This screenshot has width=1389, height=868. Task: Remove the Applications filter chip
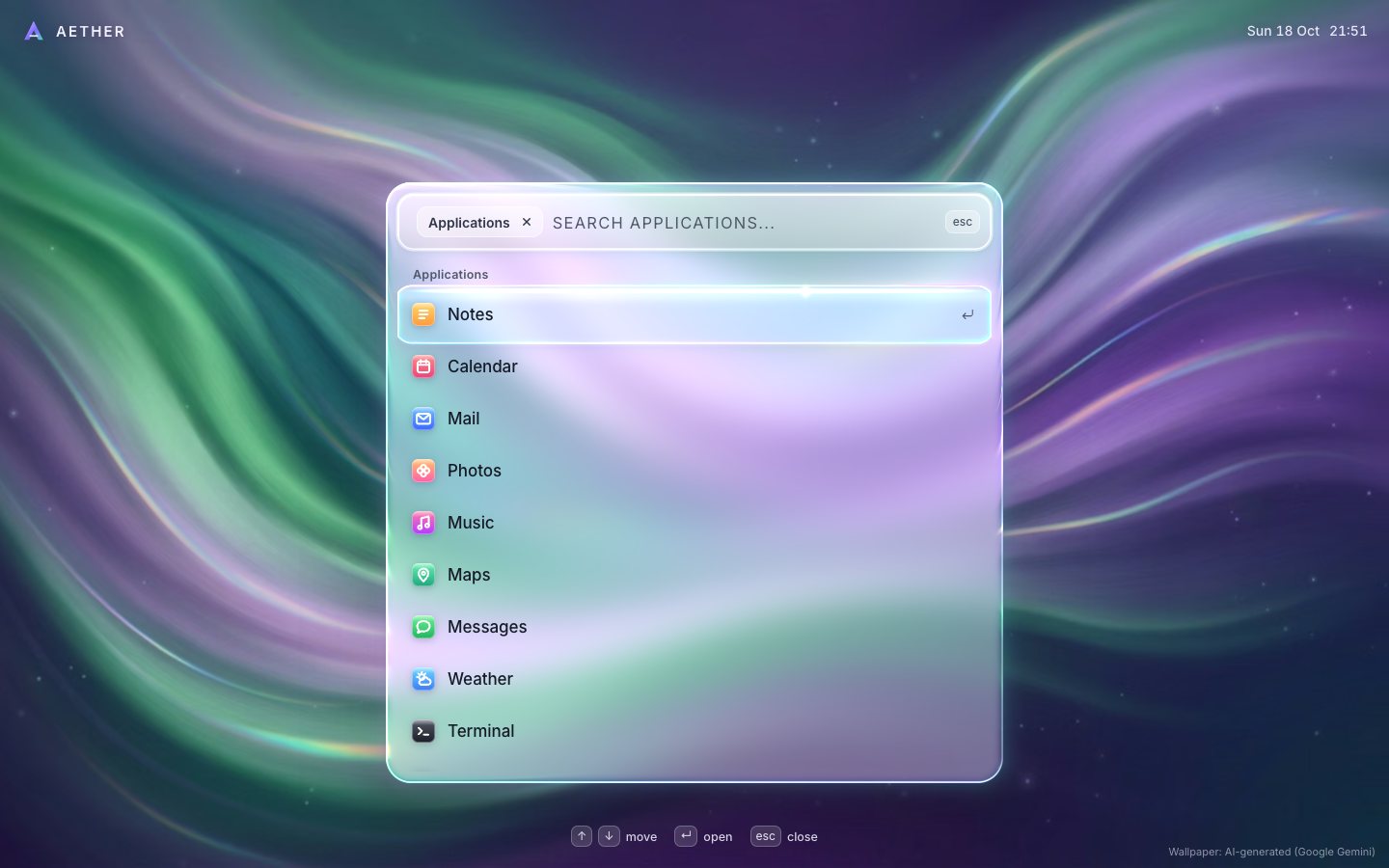tap(527, 222)
